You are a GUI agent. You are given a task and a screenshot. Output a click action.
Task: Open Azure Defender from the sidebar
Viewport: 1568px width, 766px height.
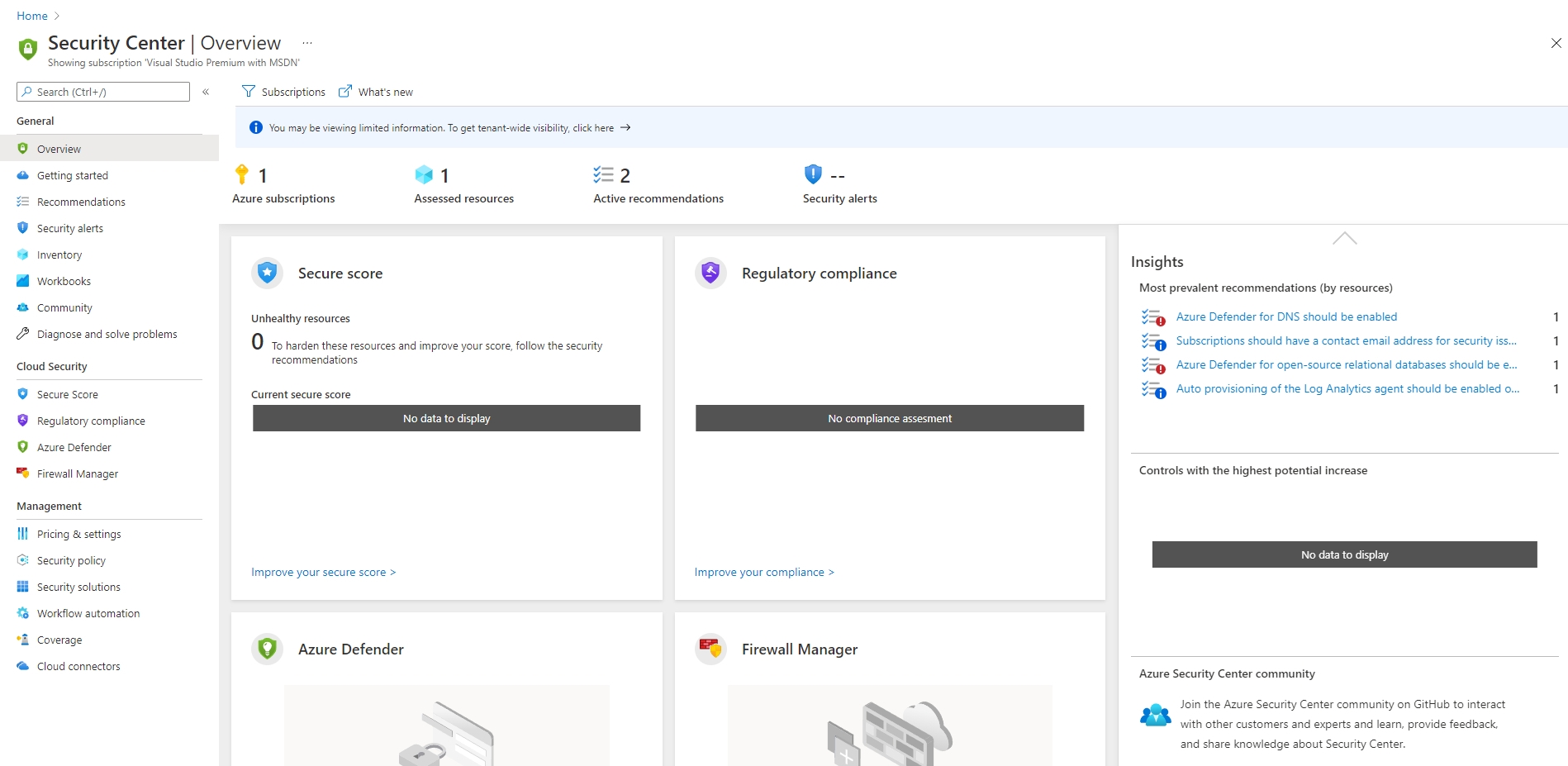coord(74,447)
